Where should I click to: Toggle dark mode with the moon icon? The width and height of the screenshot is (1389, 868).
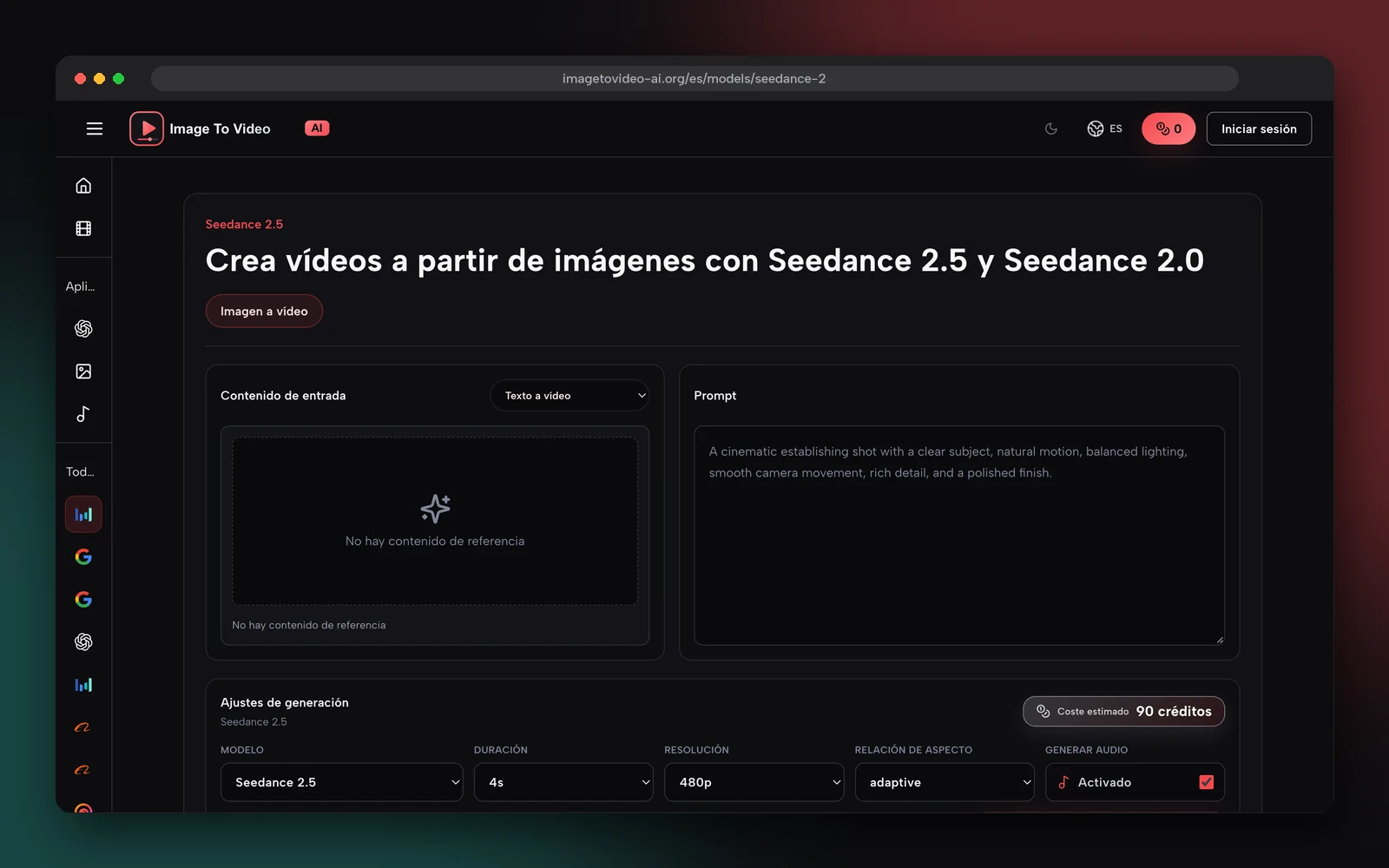pos(1051,128)
